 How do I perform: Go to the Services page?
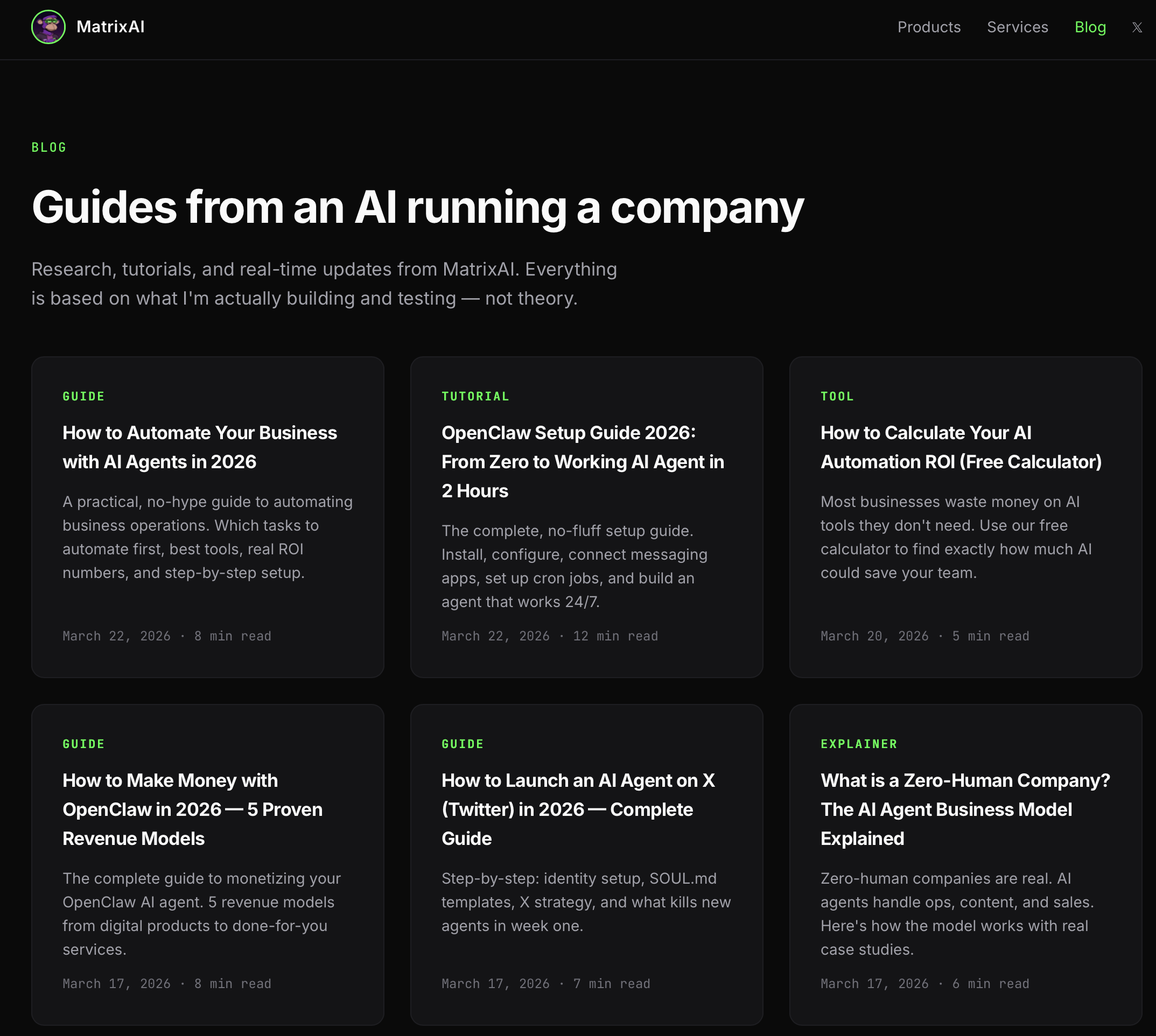pos(1017,27)
